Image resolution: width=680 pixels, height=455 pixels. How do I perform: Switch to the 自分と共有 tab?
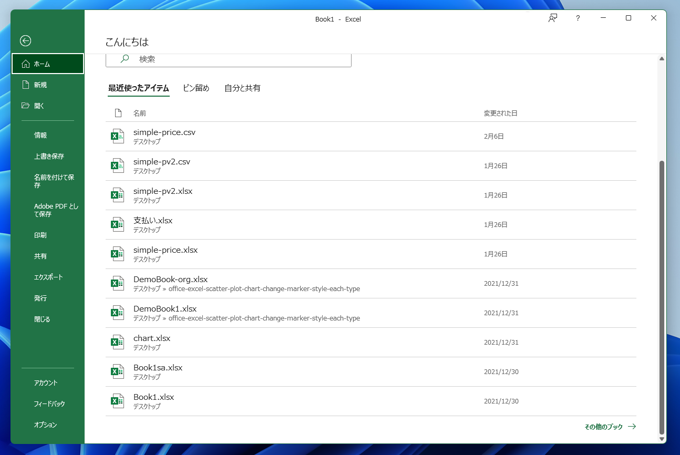tap(242, 88)
